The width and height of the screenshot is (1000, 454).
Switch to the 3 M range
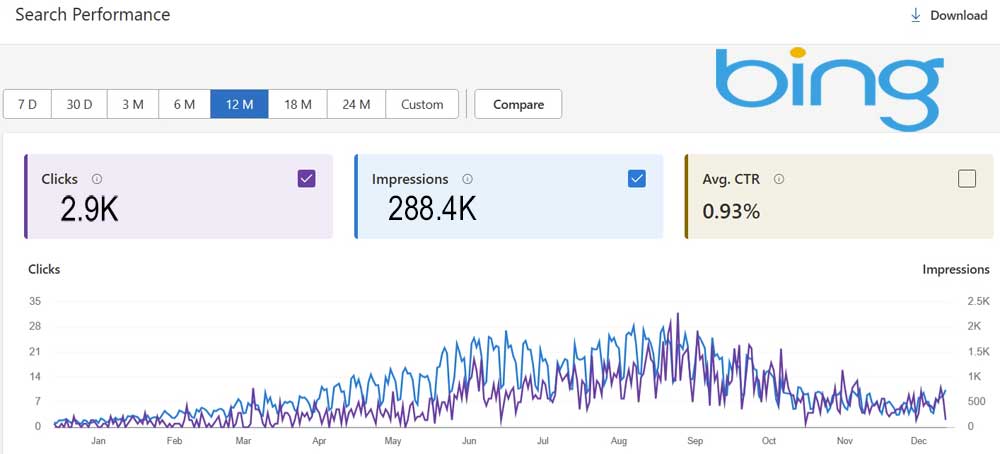(x=133, y=104)
